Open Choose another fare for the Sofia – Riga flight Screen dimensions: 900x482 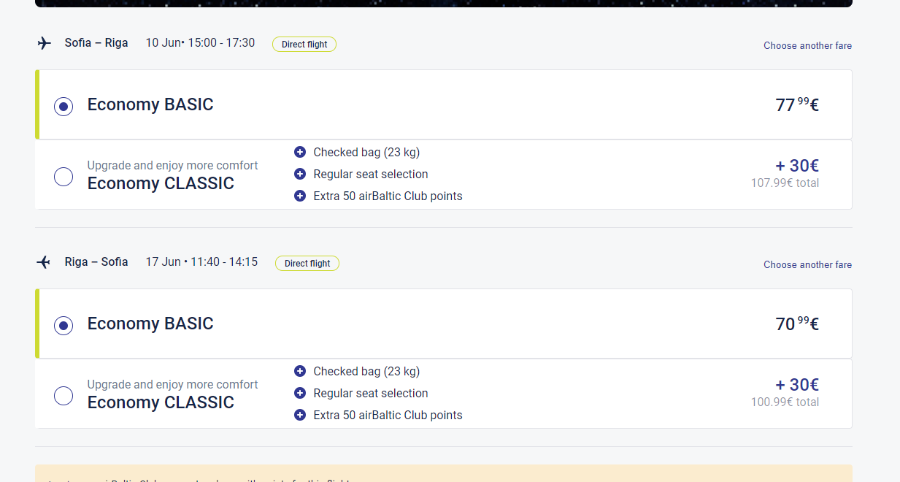[x=808, y=46]
